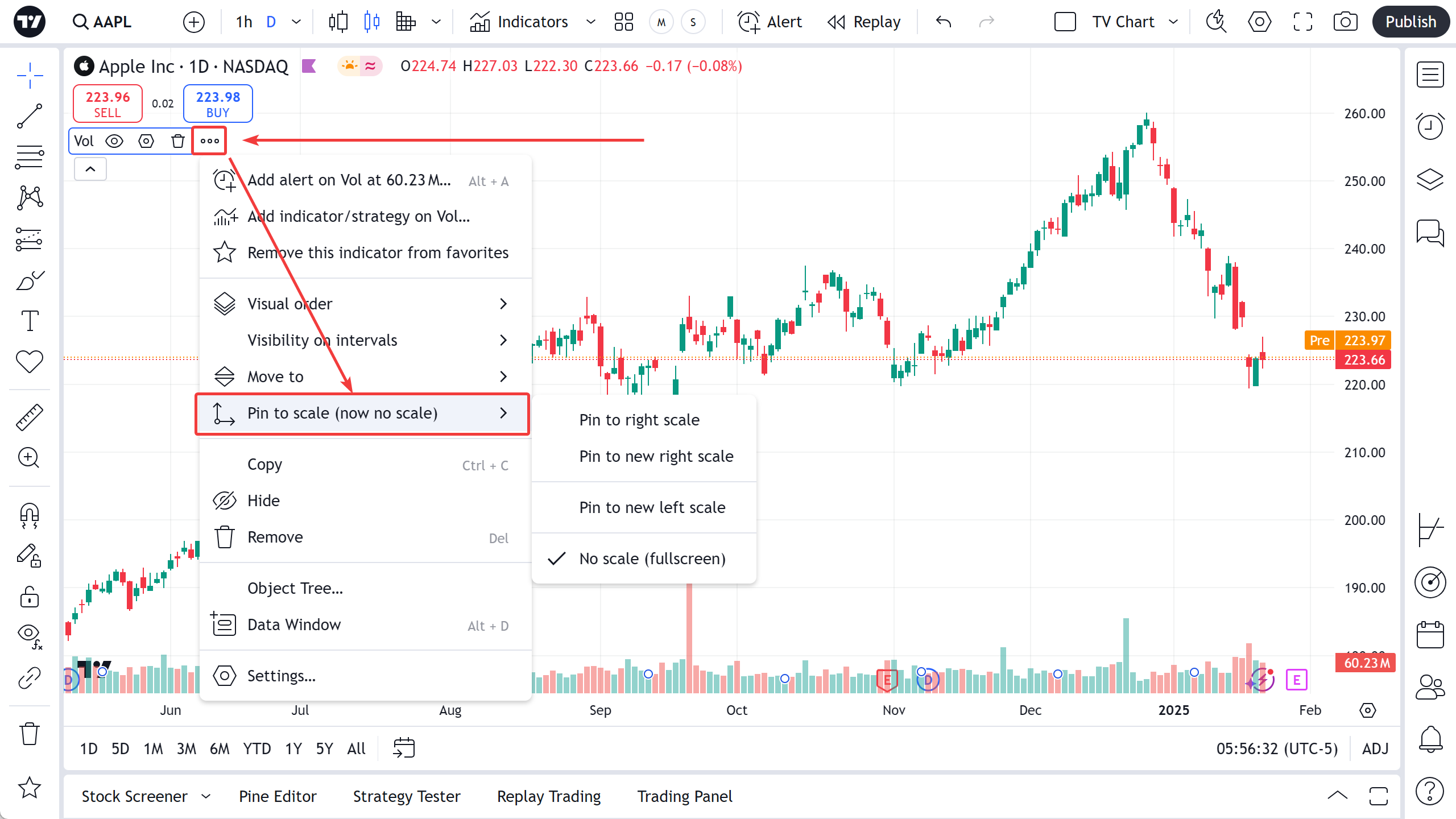Open TV Chart layout dropdown arrow
The height and width of the screenshot is (819, 1456).
[1173, 22]
